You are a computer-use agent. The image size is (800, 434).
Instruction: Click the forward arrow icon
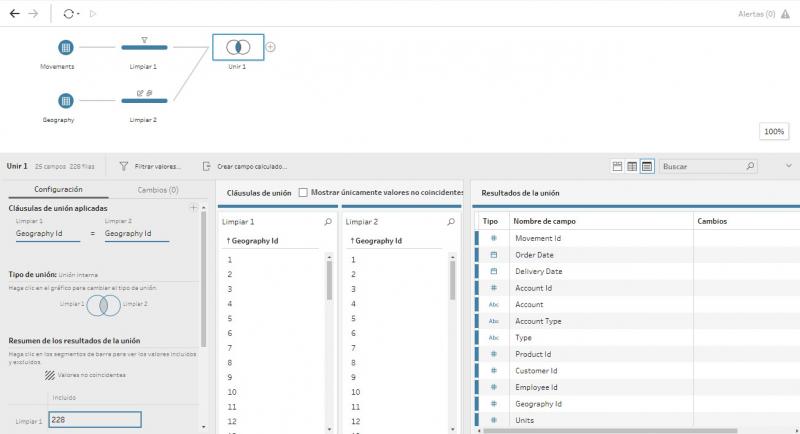pos(33,14)
